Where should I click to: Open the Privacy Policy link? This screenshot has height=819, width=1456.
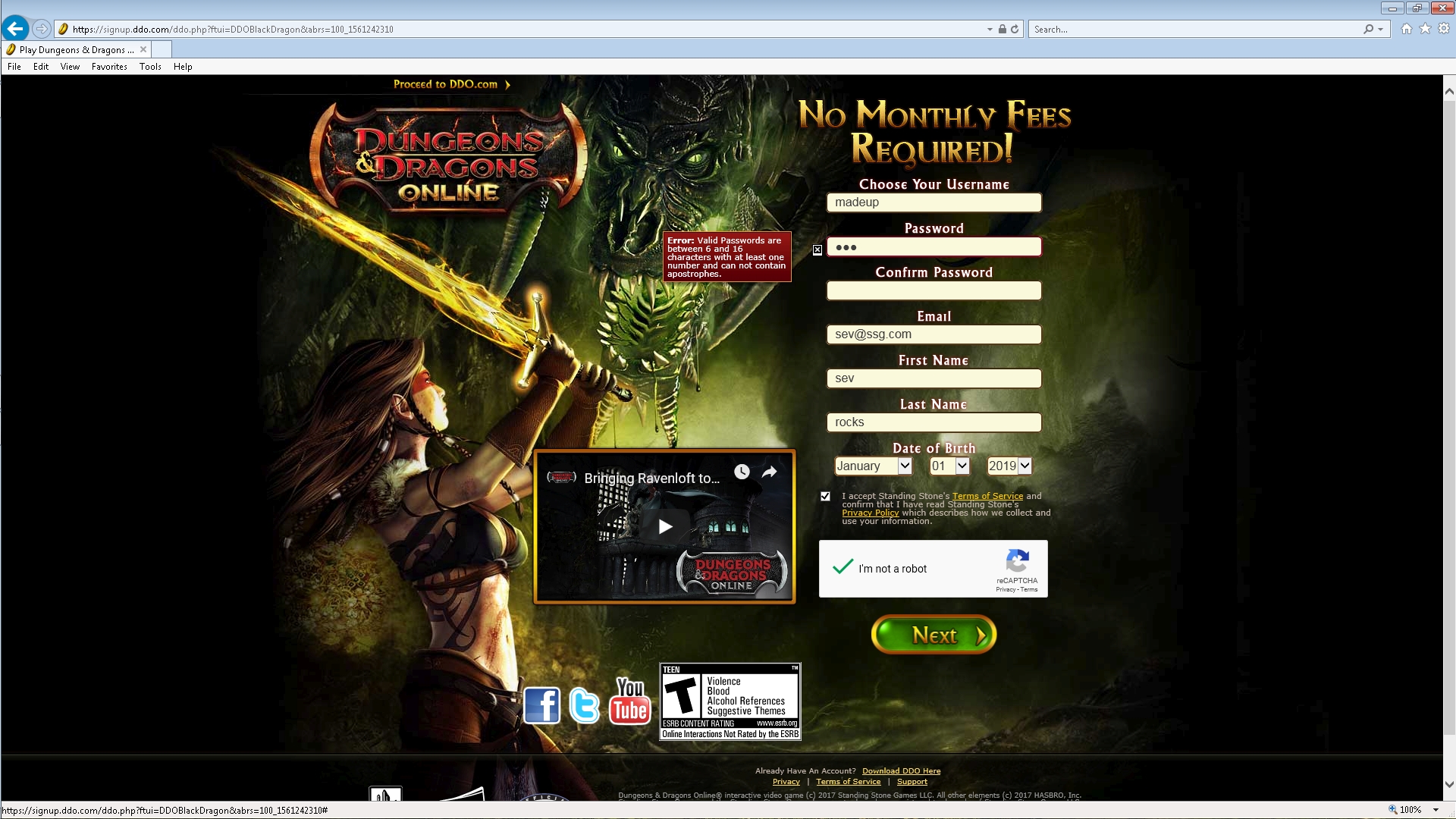pos(870,513)
